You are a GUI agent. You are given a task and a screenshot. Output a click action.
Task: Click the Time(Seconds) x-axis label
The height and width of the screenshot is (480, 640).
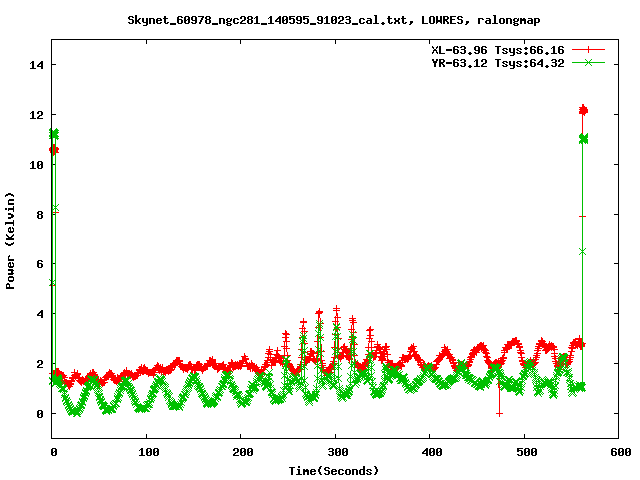click(334, 470)
